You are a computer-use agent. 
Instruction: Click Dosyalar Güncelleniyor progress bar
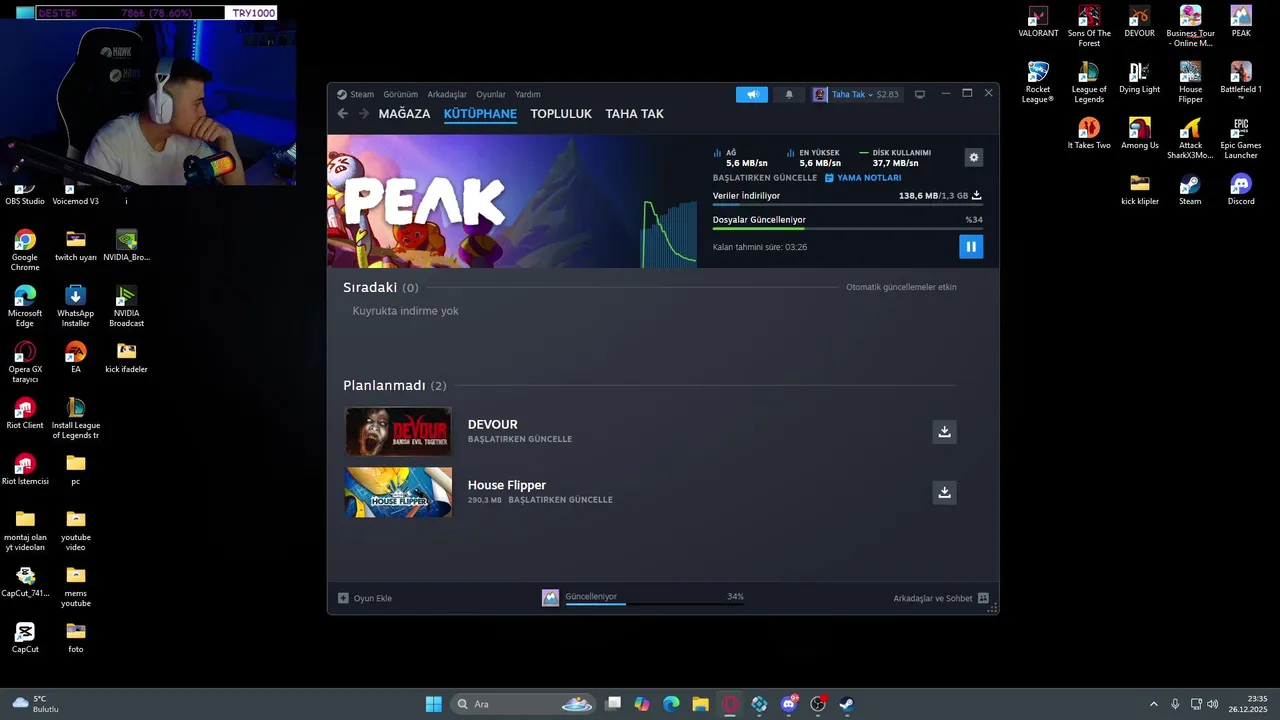pos(847,229)
